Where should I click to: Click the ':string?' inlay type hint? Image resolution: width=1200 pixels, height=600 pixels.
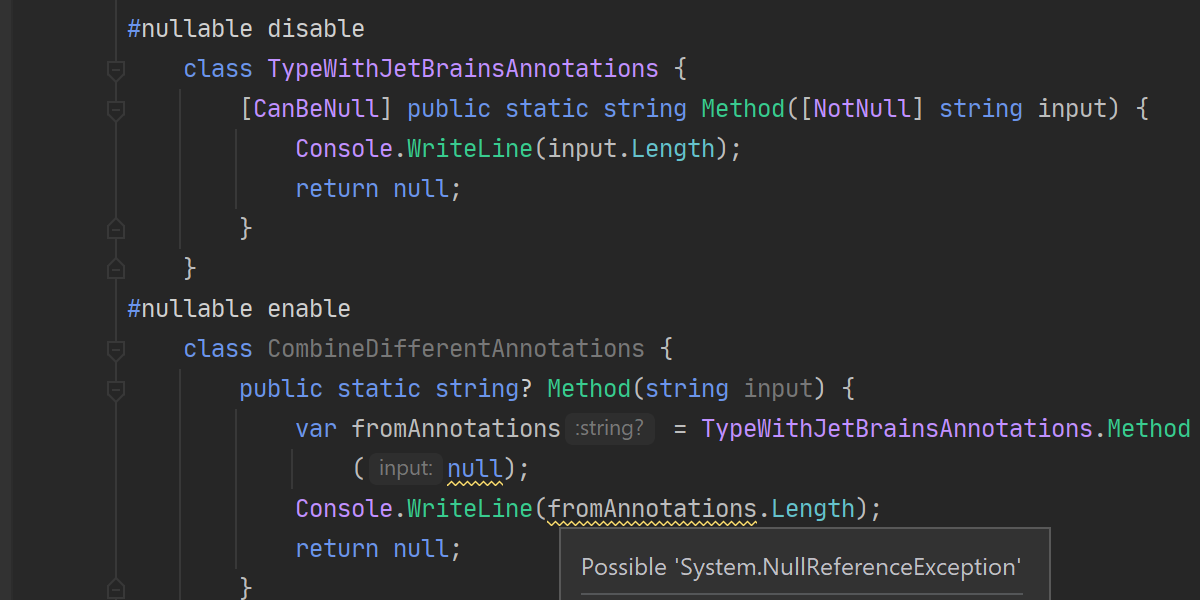tap(610, 429)
